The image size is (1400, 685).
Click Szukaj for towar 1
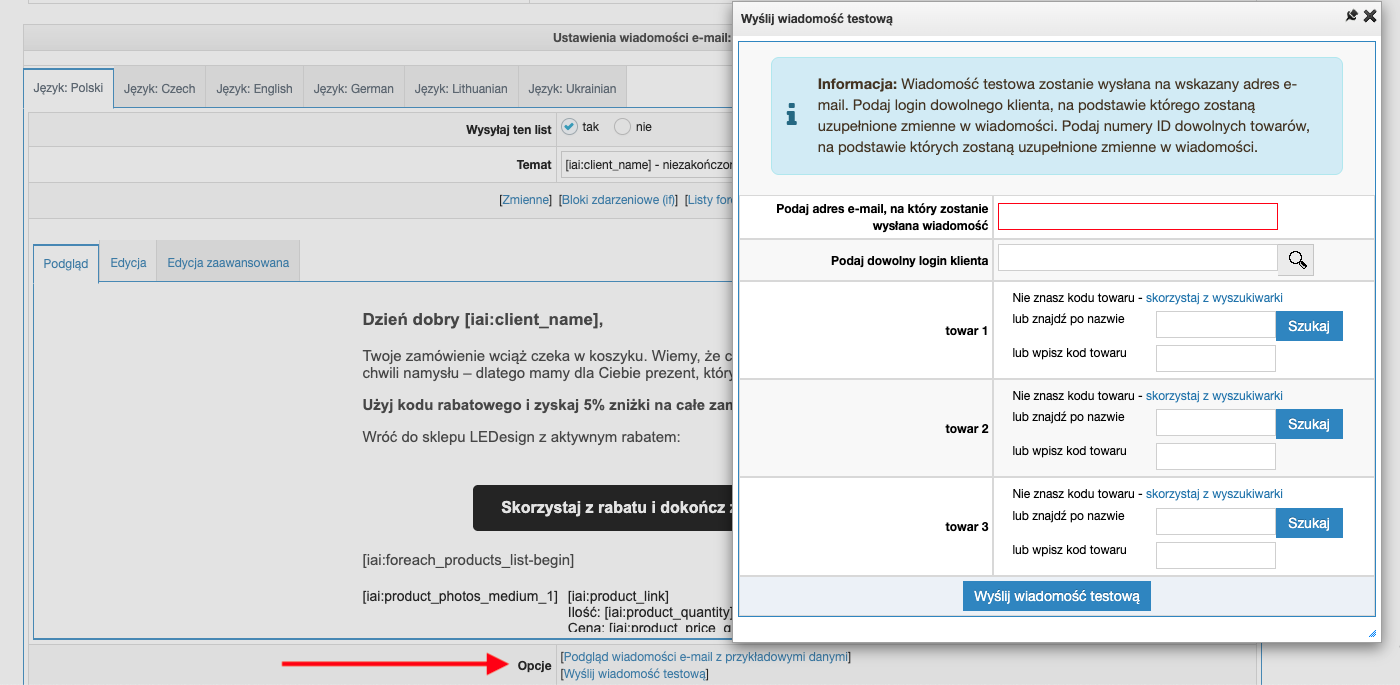pyautogui.click(x=1309, y=326)
